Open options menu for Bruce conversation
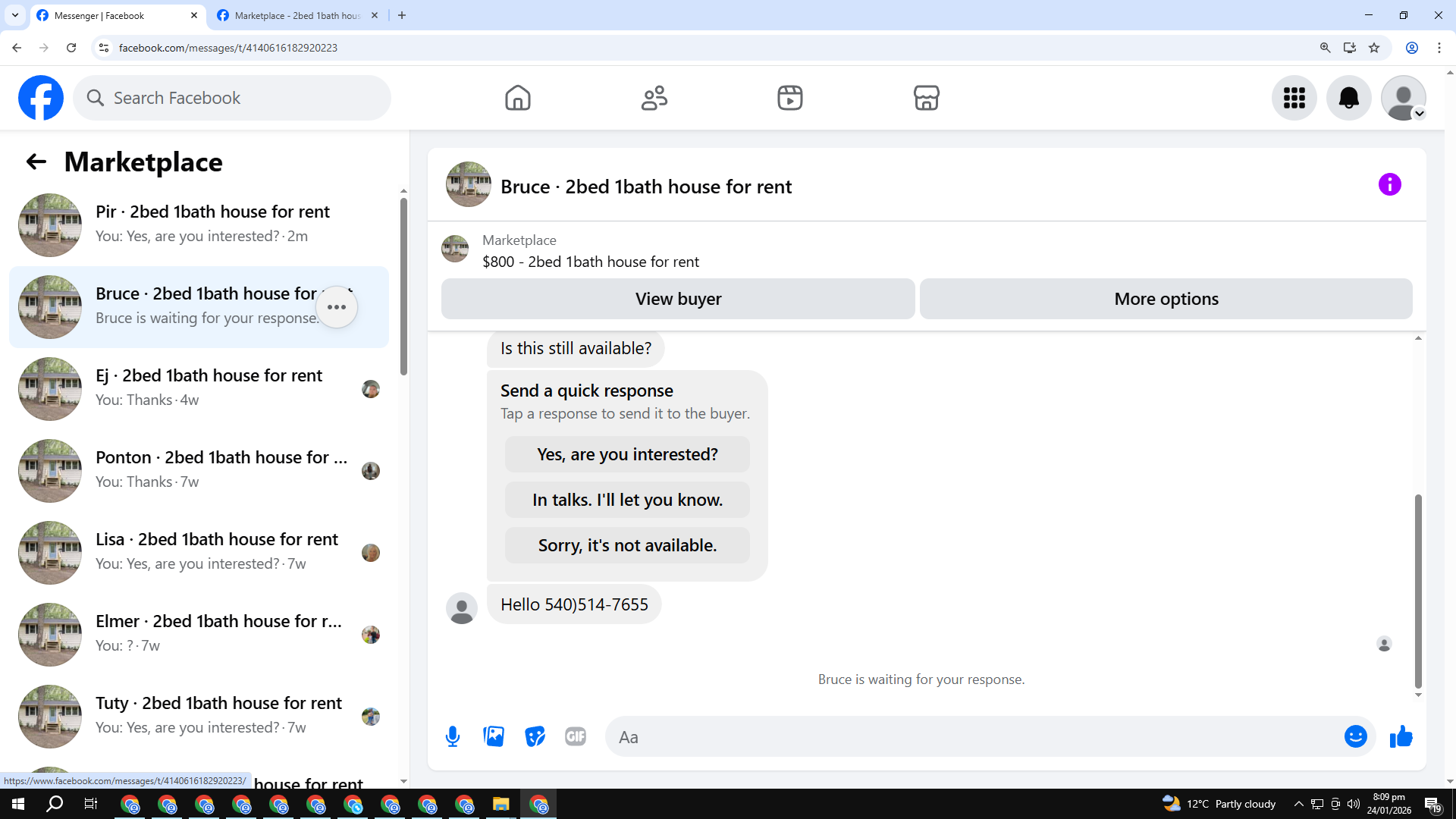The width and height of the screenshot is (1456, 819). pos(337,307)
